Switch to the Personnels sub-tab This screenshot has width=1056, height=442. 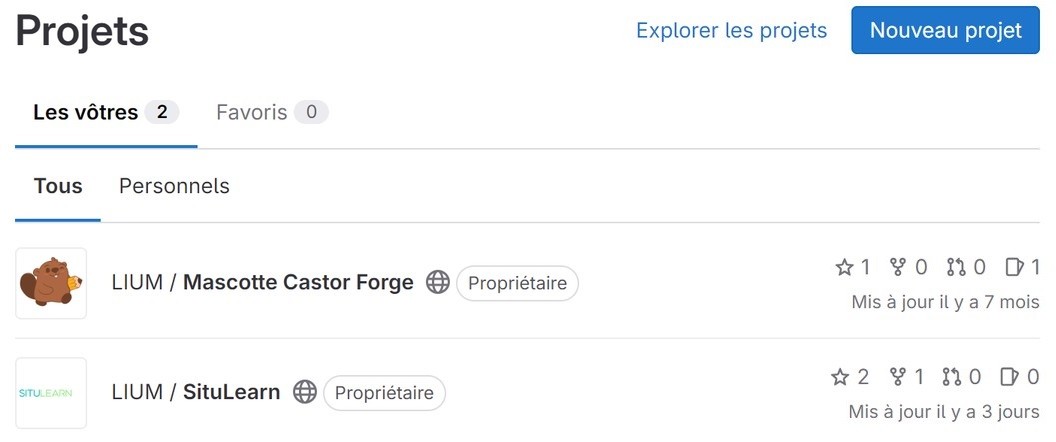click(174, 186)
